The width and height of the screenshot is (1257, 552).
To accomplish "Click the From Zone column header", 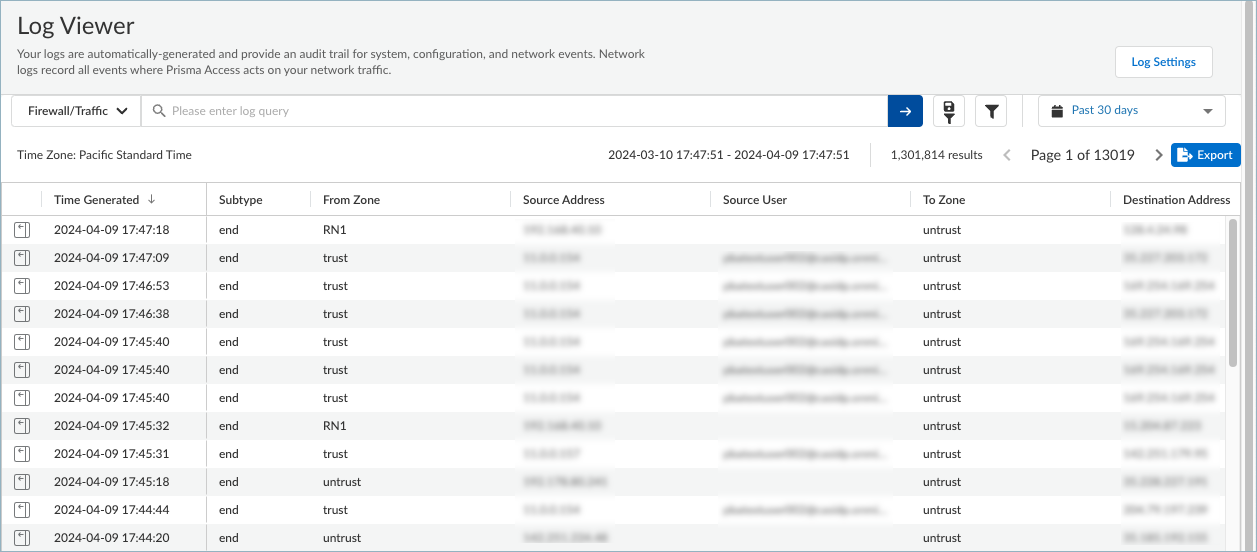I will (351, 200).
